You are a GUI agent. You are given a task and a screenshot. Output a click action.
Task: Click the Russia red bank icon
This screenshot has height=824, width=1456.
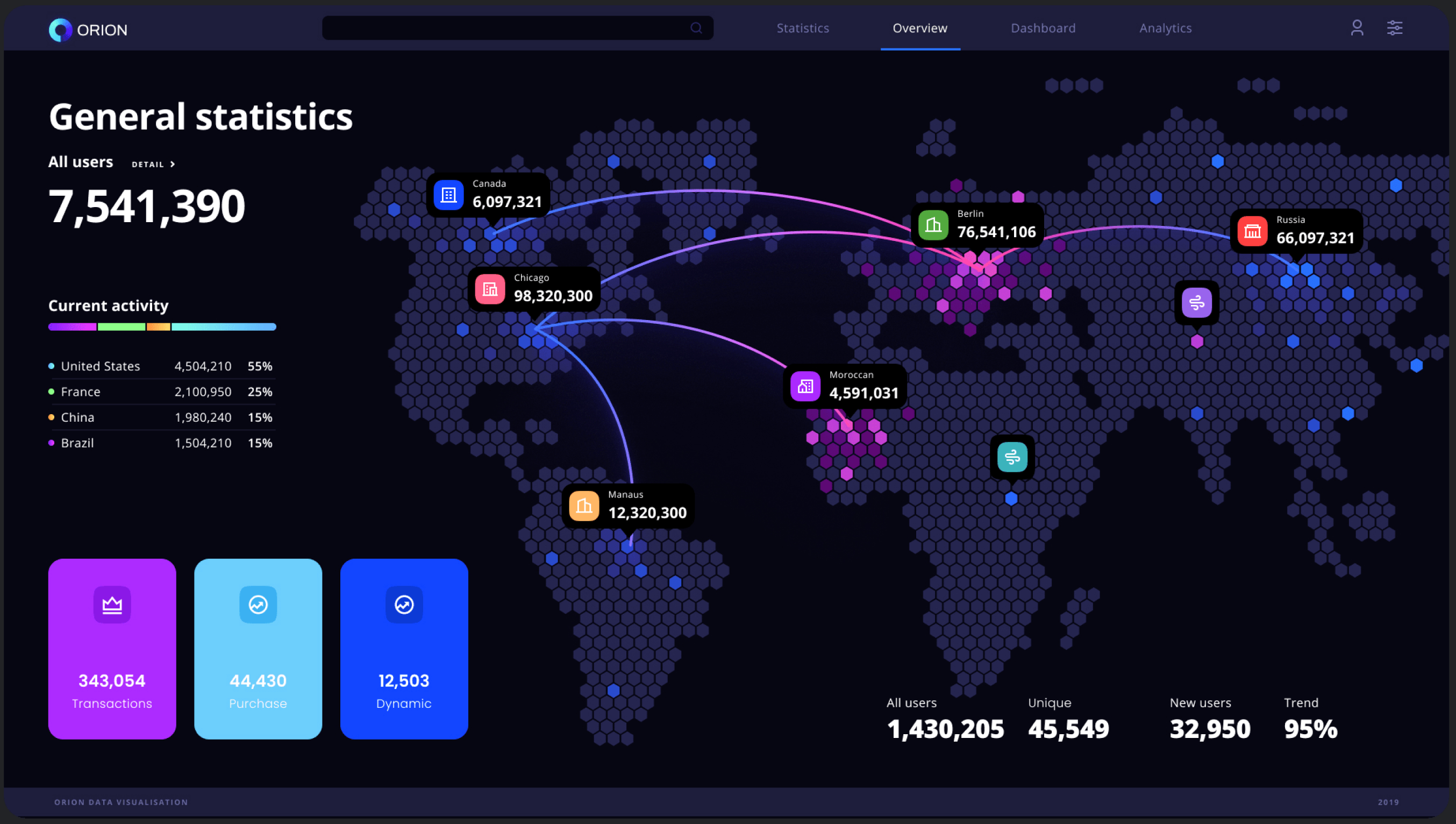click(x=1252, y=231)
